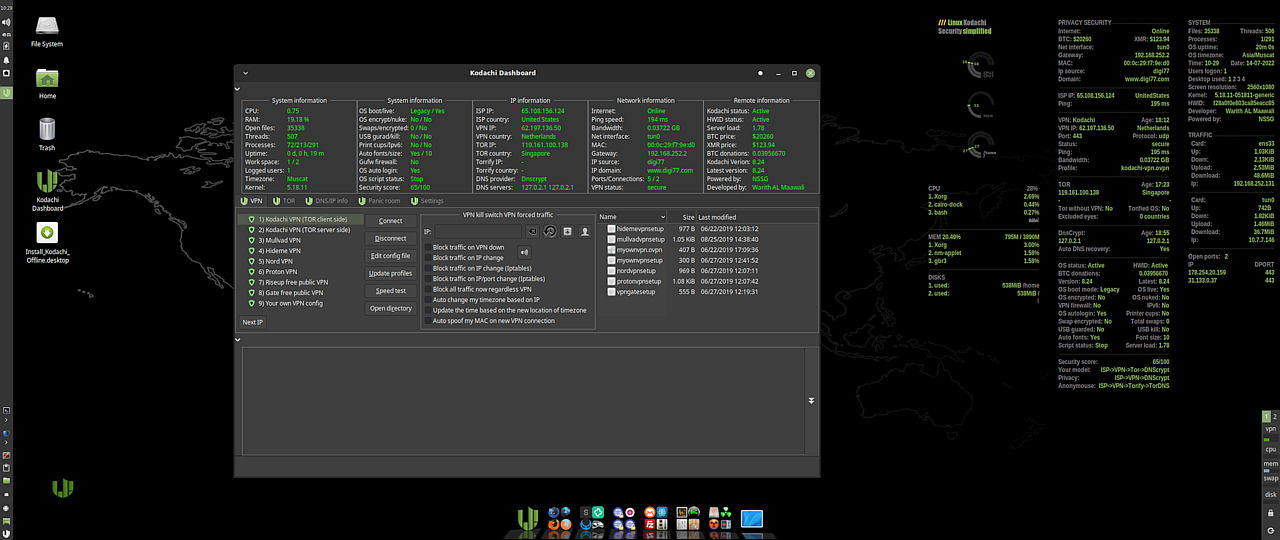Click the Disconnect button
Image resolution: width=1280 pixels, height=540 pixels.
click(390, 238)
